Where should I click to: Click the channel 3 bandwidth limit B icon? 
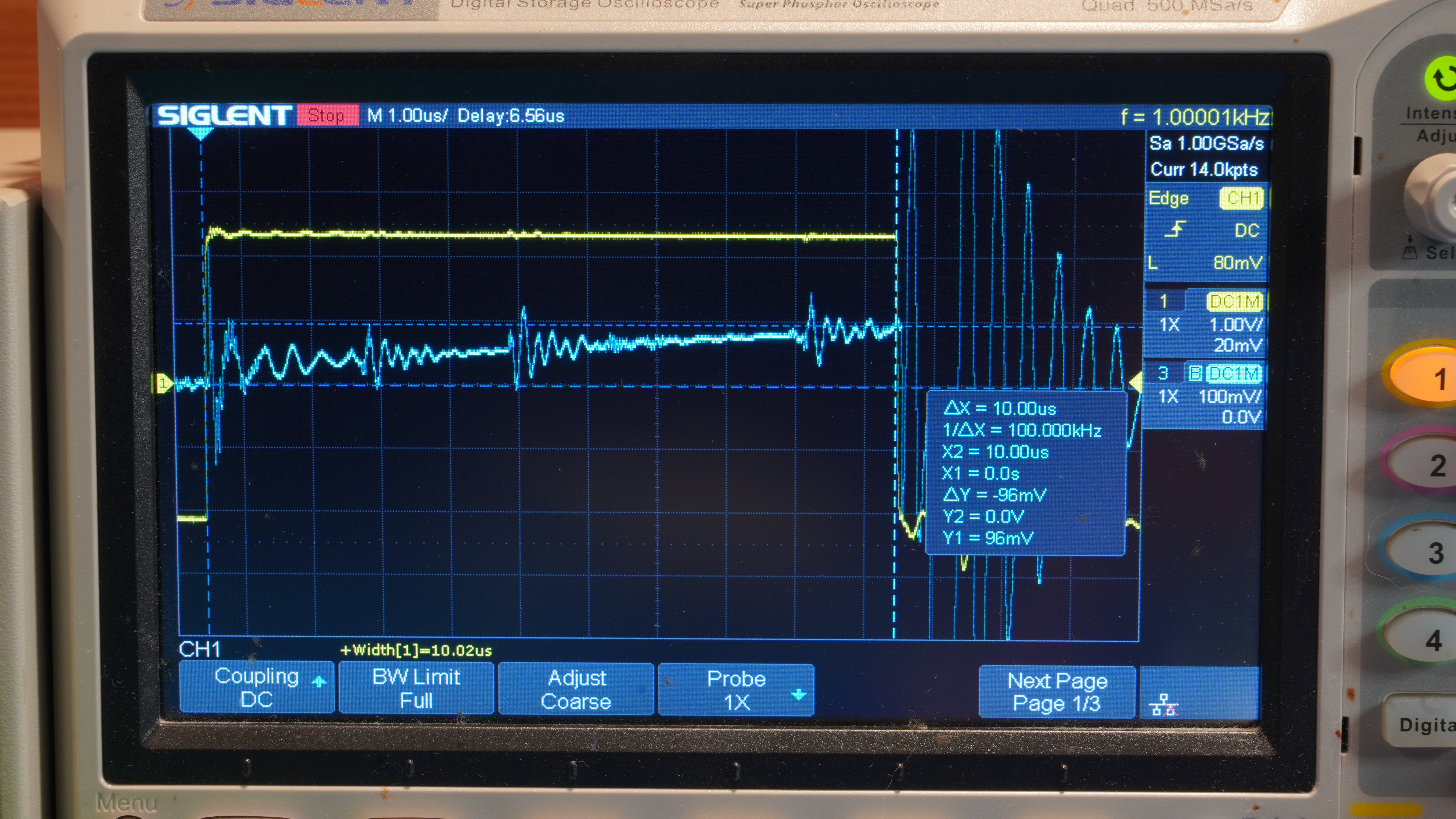1195,373
